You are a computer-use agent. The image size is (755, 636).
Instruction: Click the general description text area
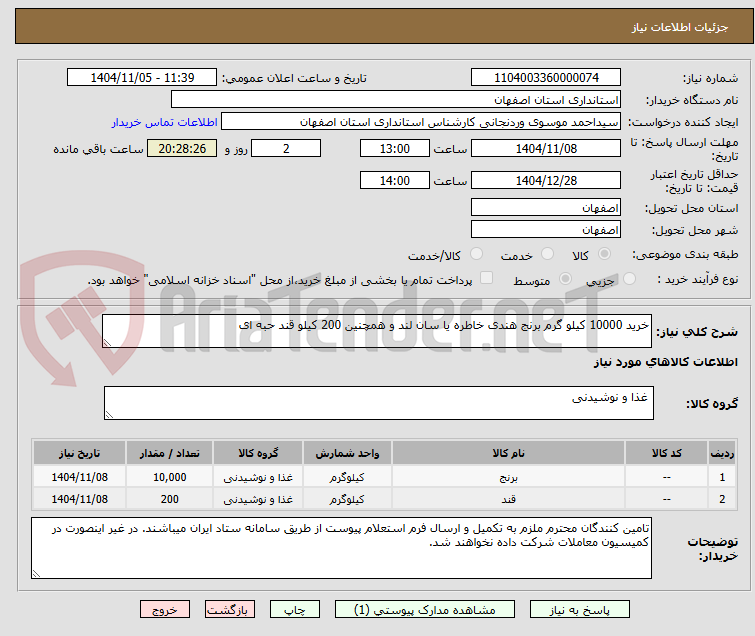pyautogui.click(x=377, y=331)
